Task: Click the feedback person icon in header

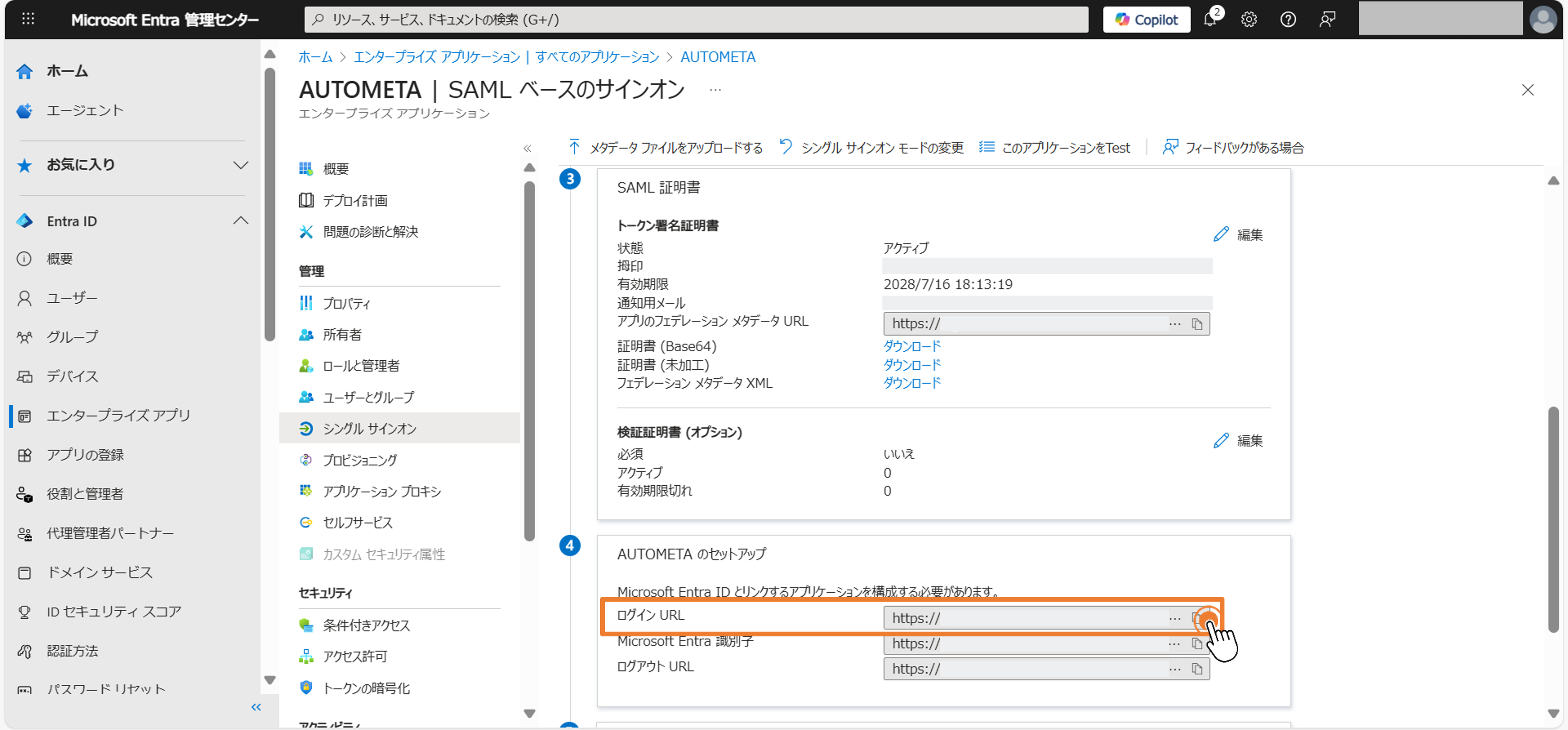Action: [1327, 19]
